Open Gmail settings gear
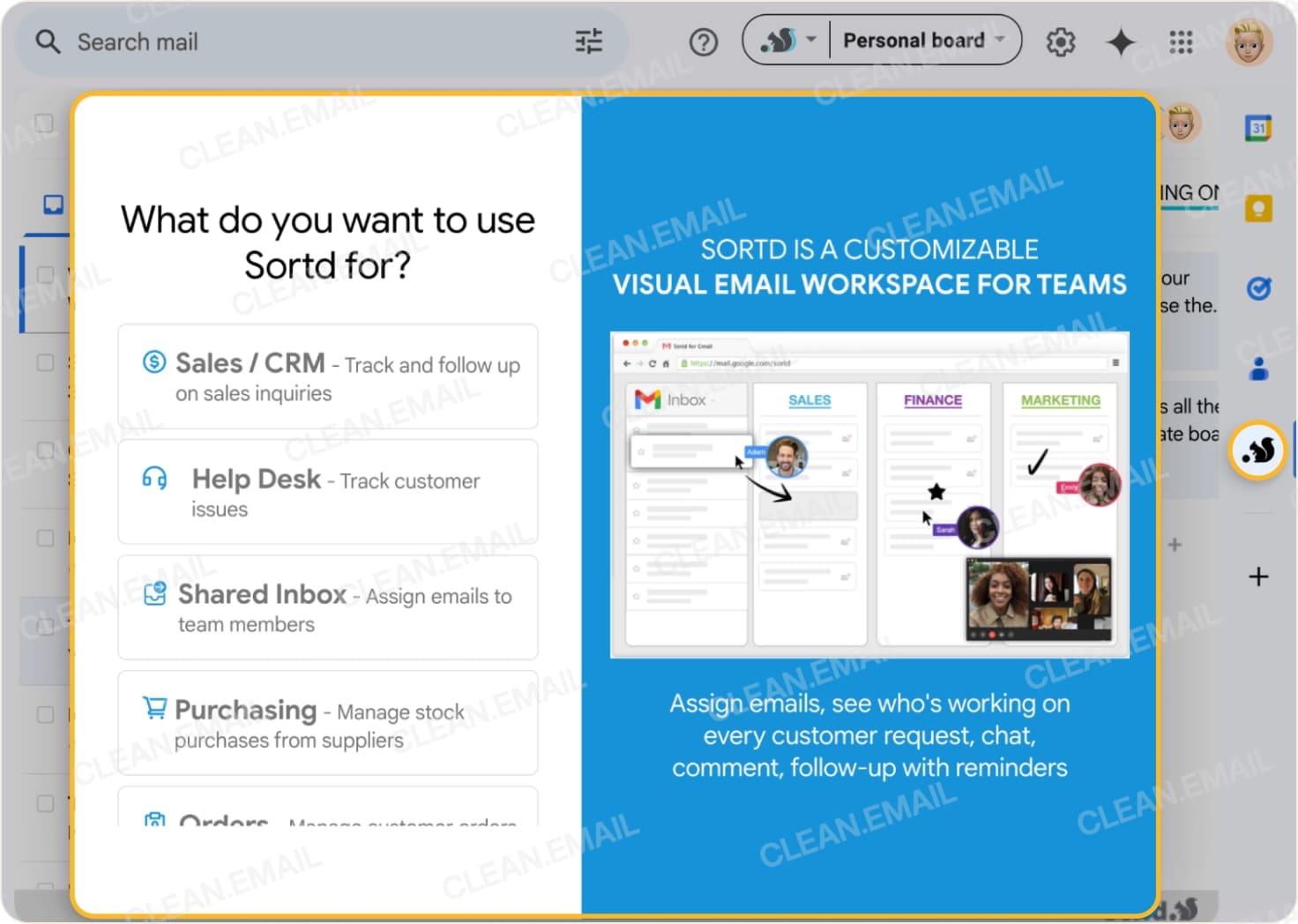 point(1061,41)
